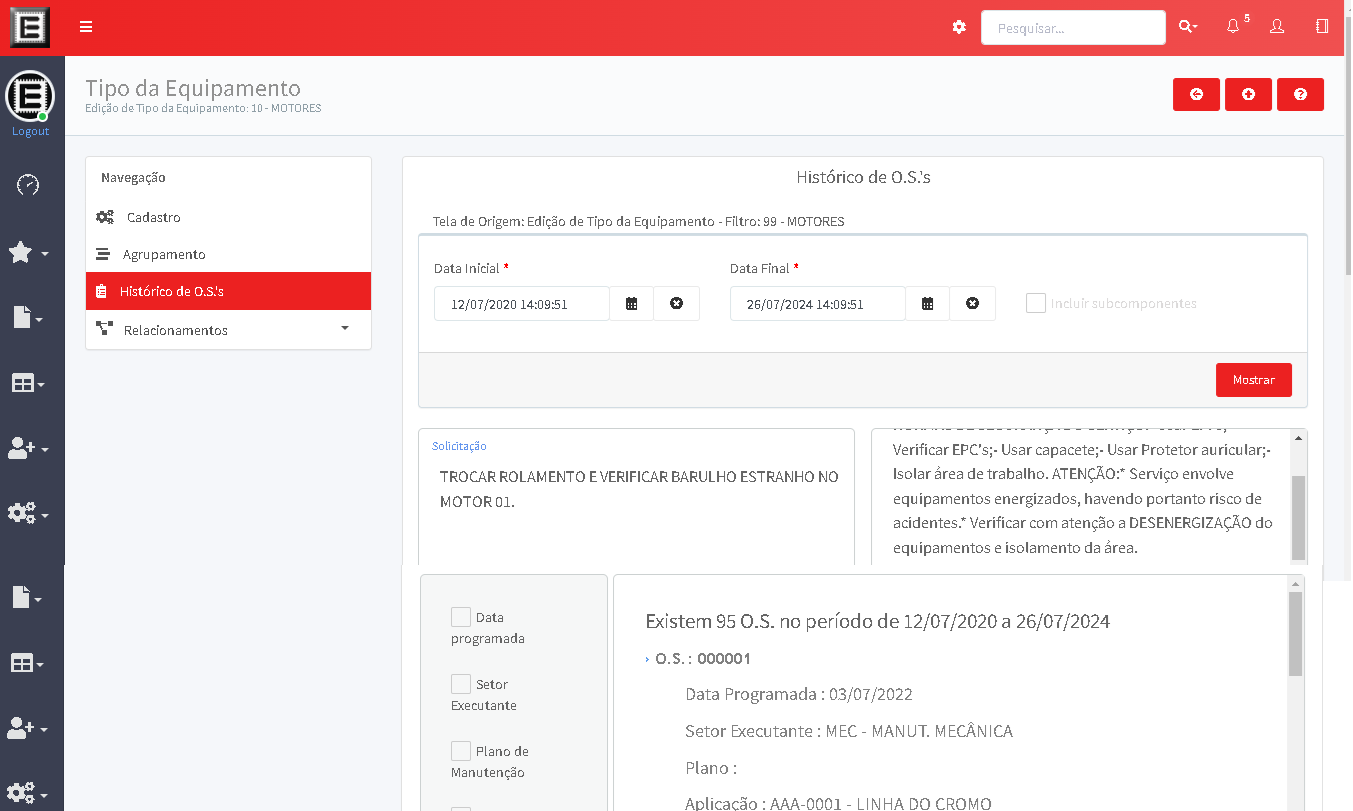Open the notifications bell icon
The height and width of the screenshot is (811, 1353).
1233,27
